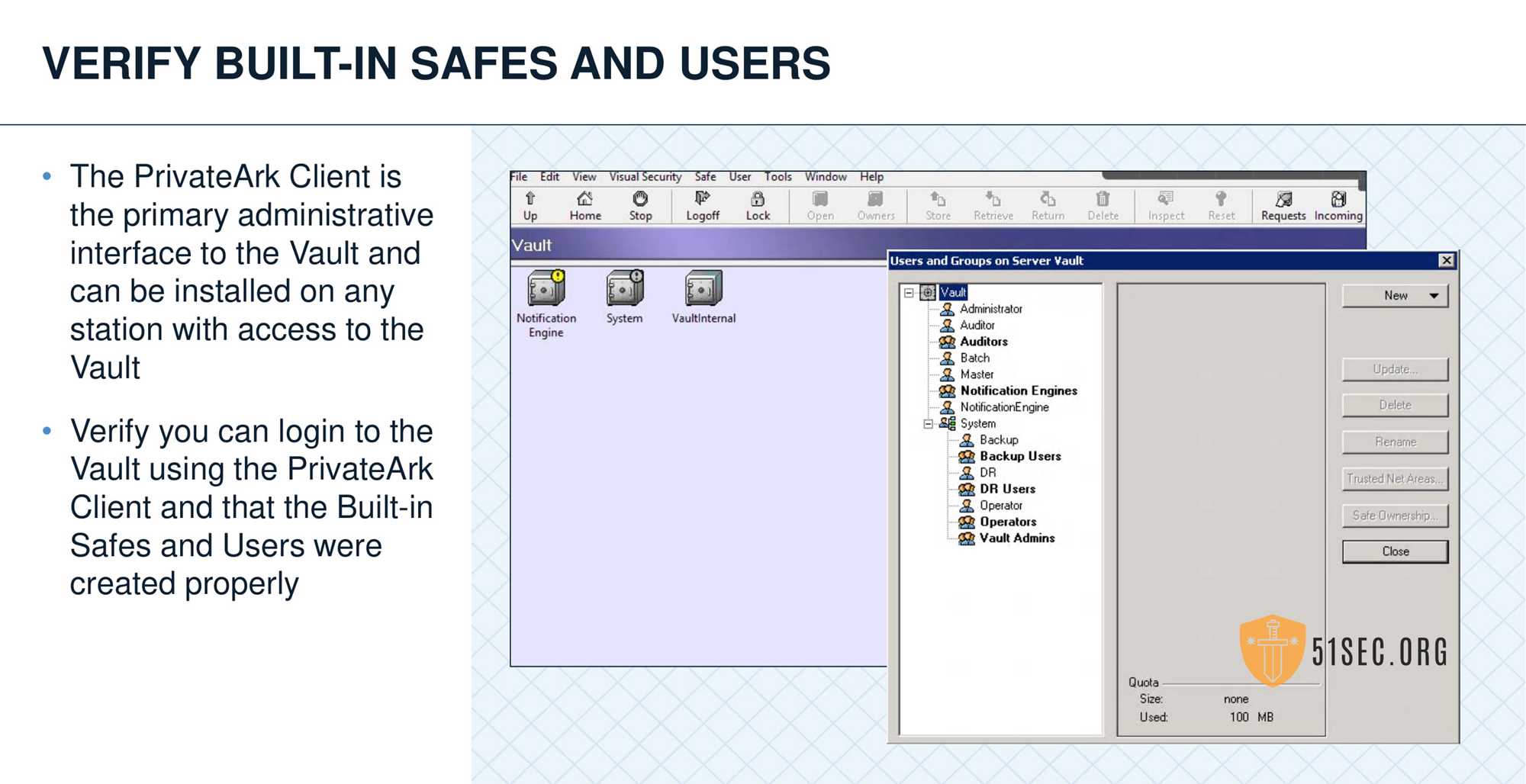Screen dimensions: 1526x784
Task: Click the Auditors group icon
Action: (947, 342)
